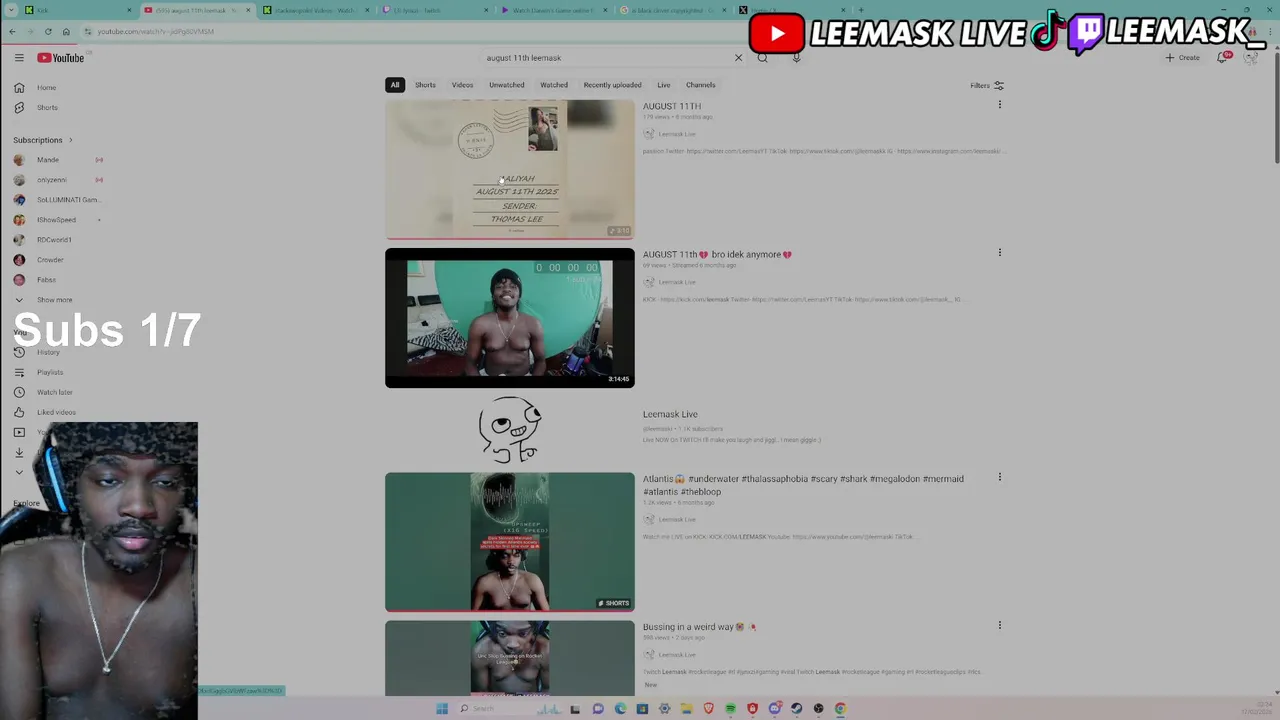The image size is (1280, 720).
Task: Click the browser address bar
Action: click(400, 31)
